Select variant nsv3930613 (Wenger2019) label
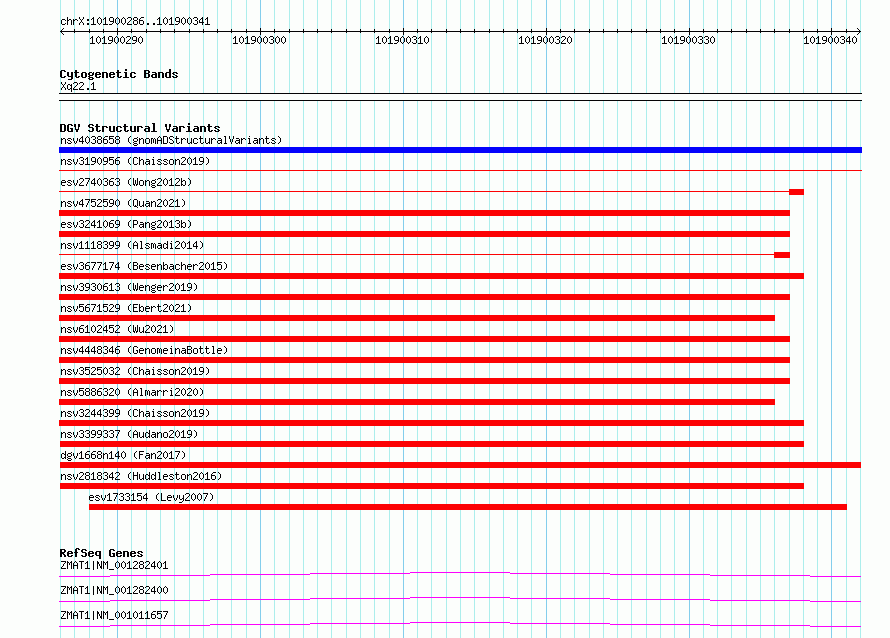 pyautogui.click(x=129, y=287)
